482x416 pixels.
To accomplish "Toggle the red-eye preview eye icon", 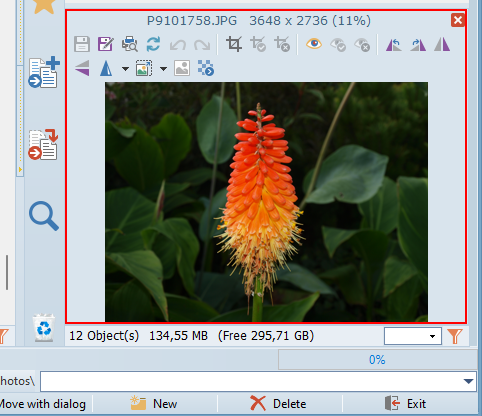I will tap(314, 44).
